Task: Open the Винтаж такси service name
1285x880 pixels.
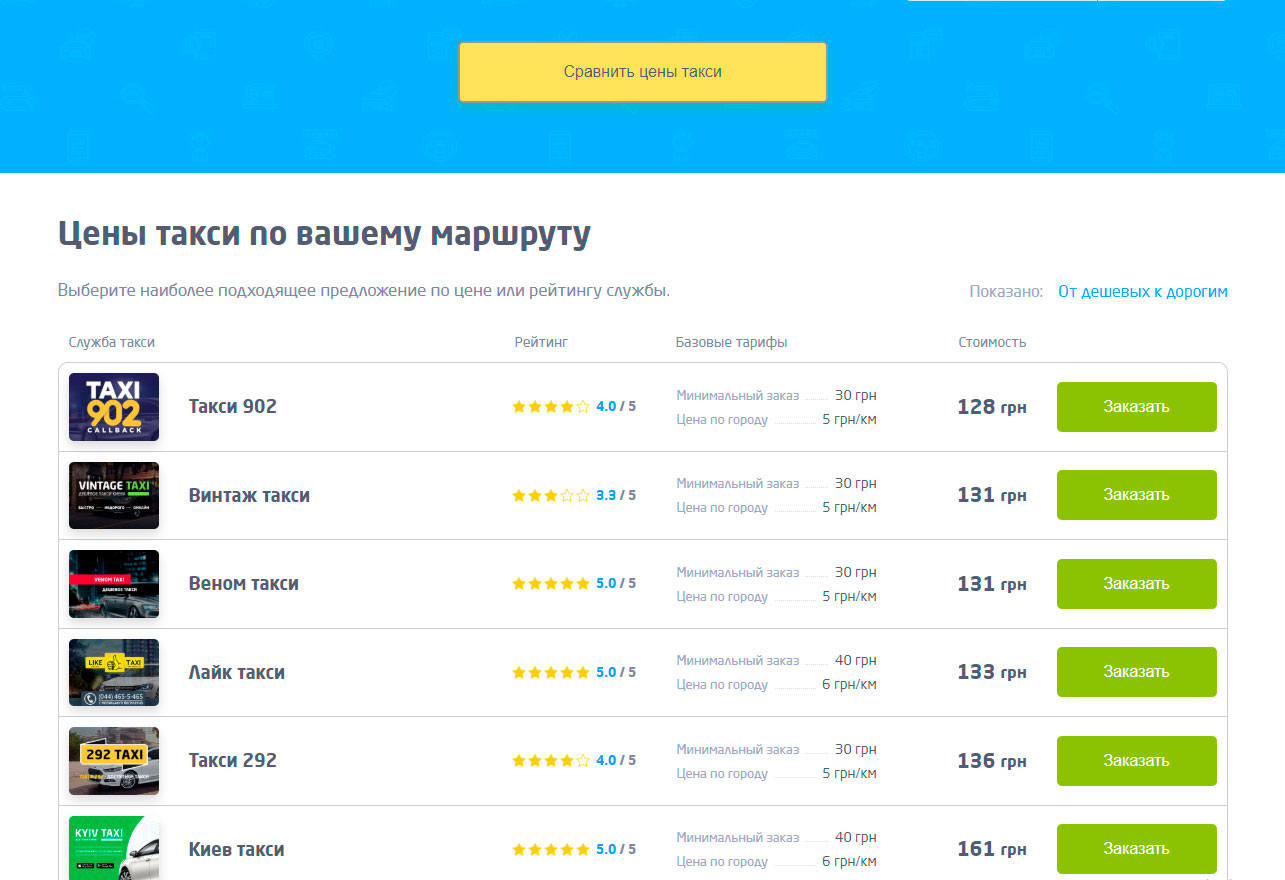Action: point(249,495)
